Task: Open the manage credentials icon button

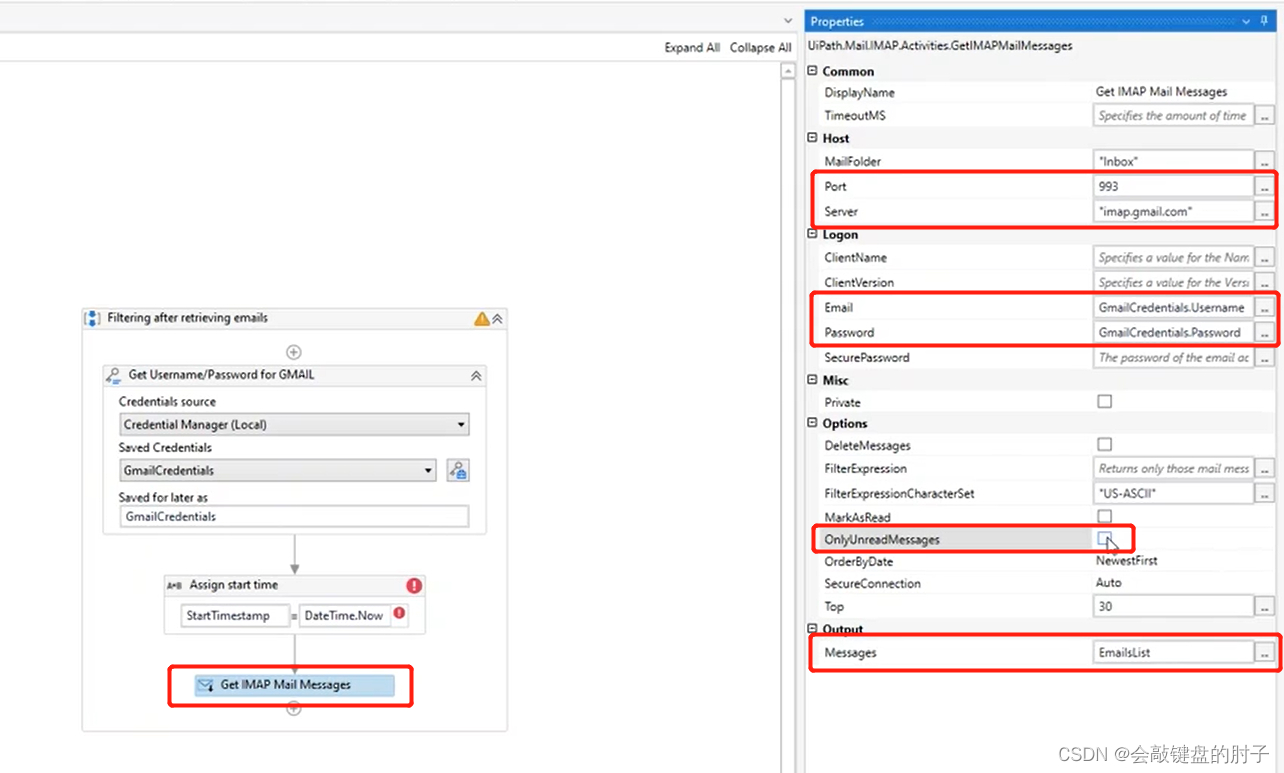Action: (x=458, y=470)
